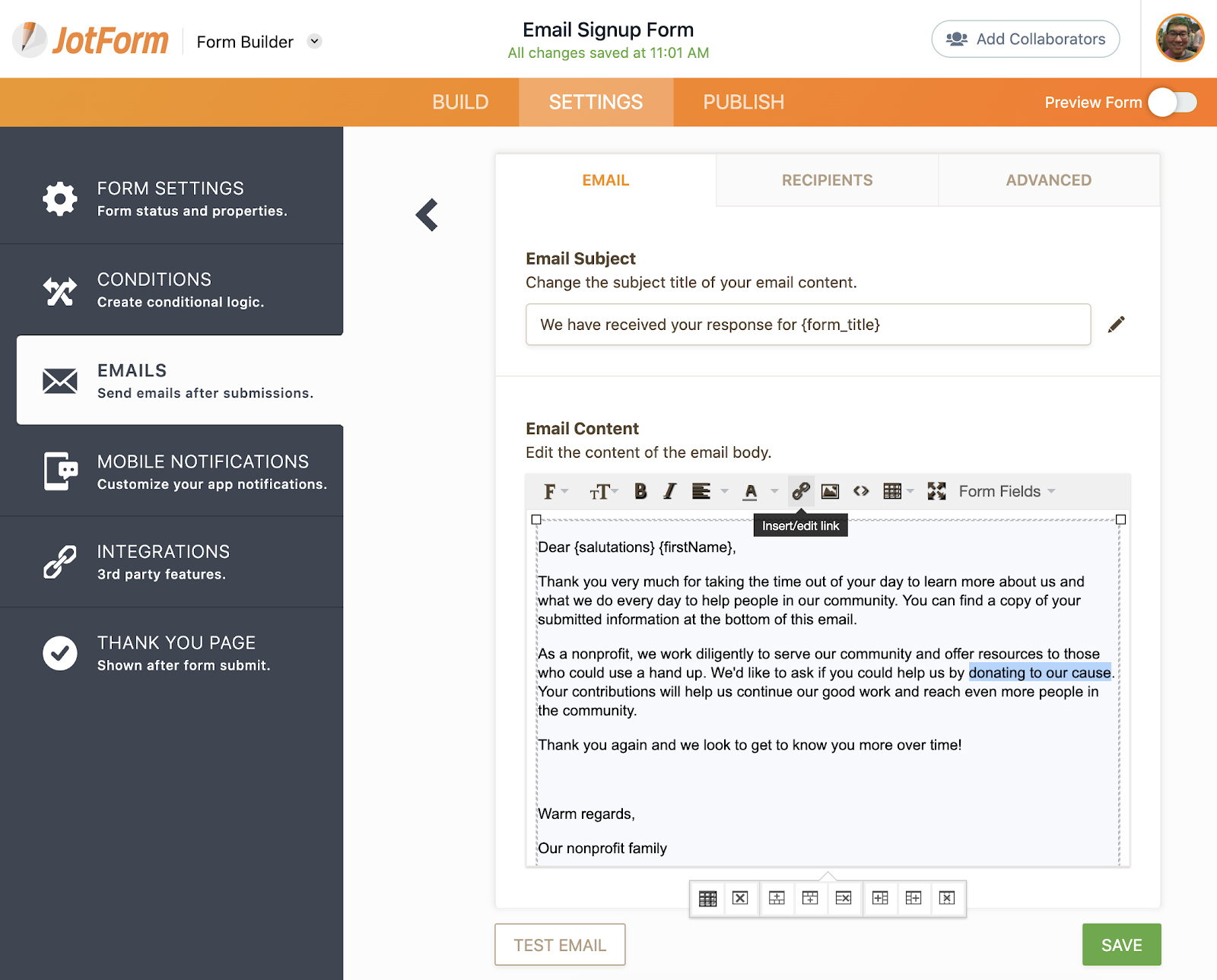Open EMAILS in the sidebar

[180, 380]
